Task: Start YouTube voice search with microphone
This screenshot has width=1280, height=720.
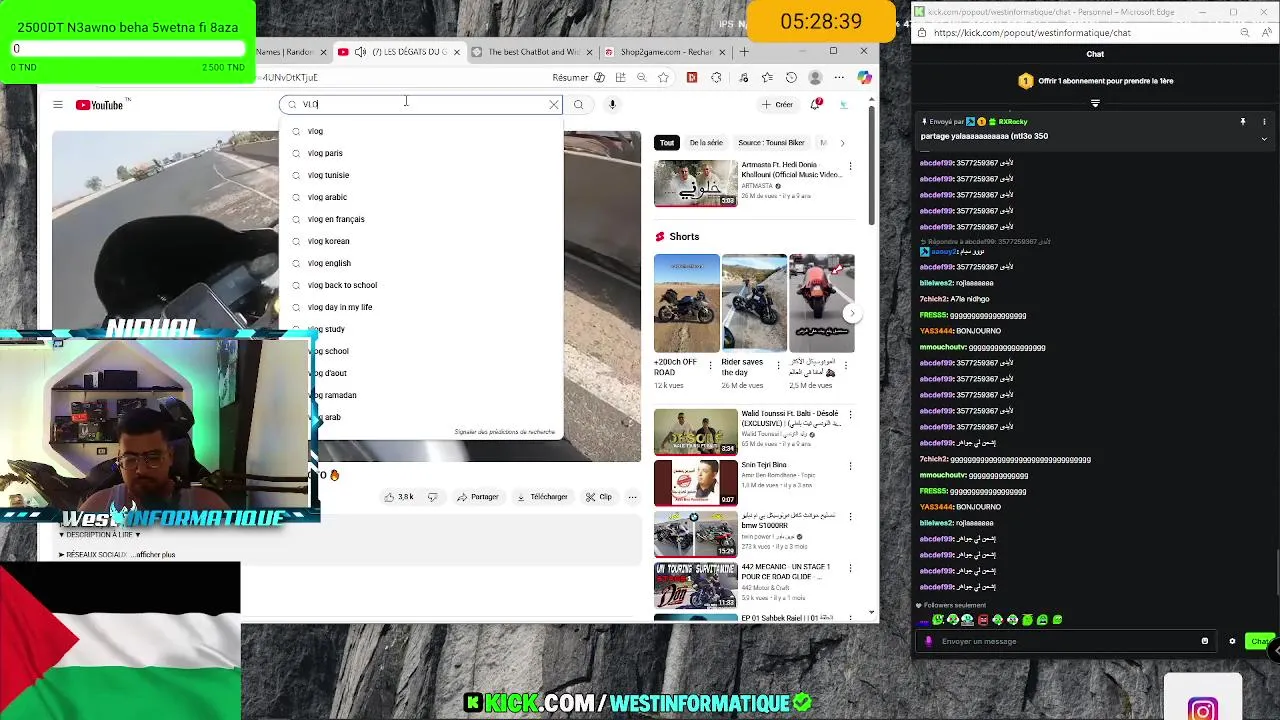Action: click(612, 104)
